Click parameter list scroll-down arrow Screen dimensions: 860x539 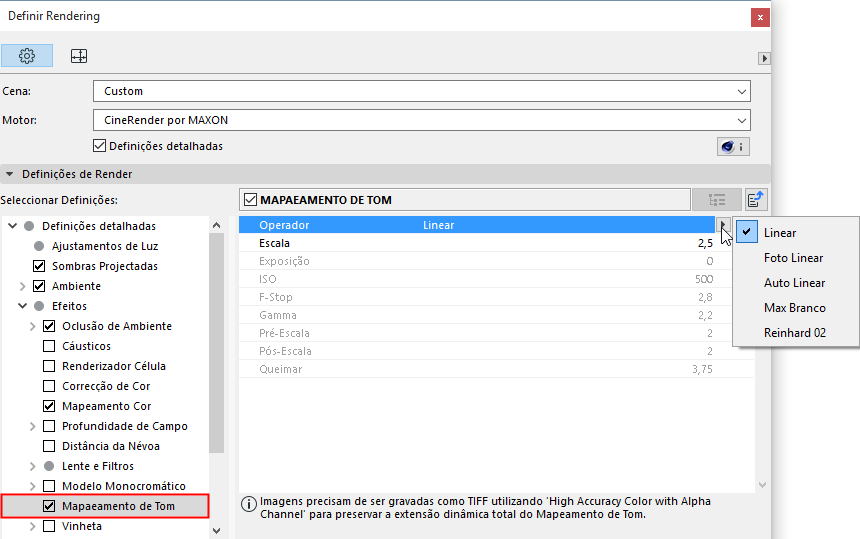[762, 485]
